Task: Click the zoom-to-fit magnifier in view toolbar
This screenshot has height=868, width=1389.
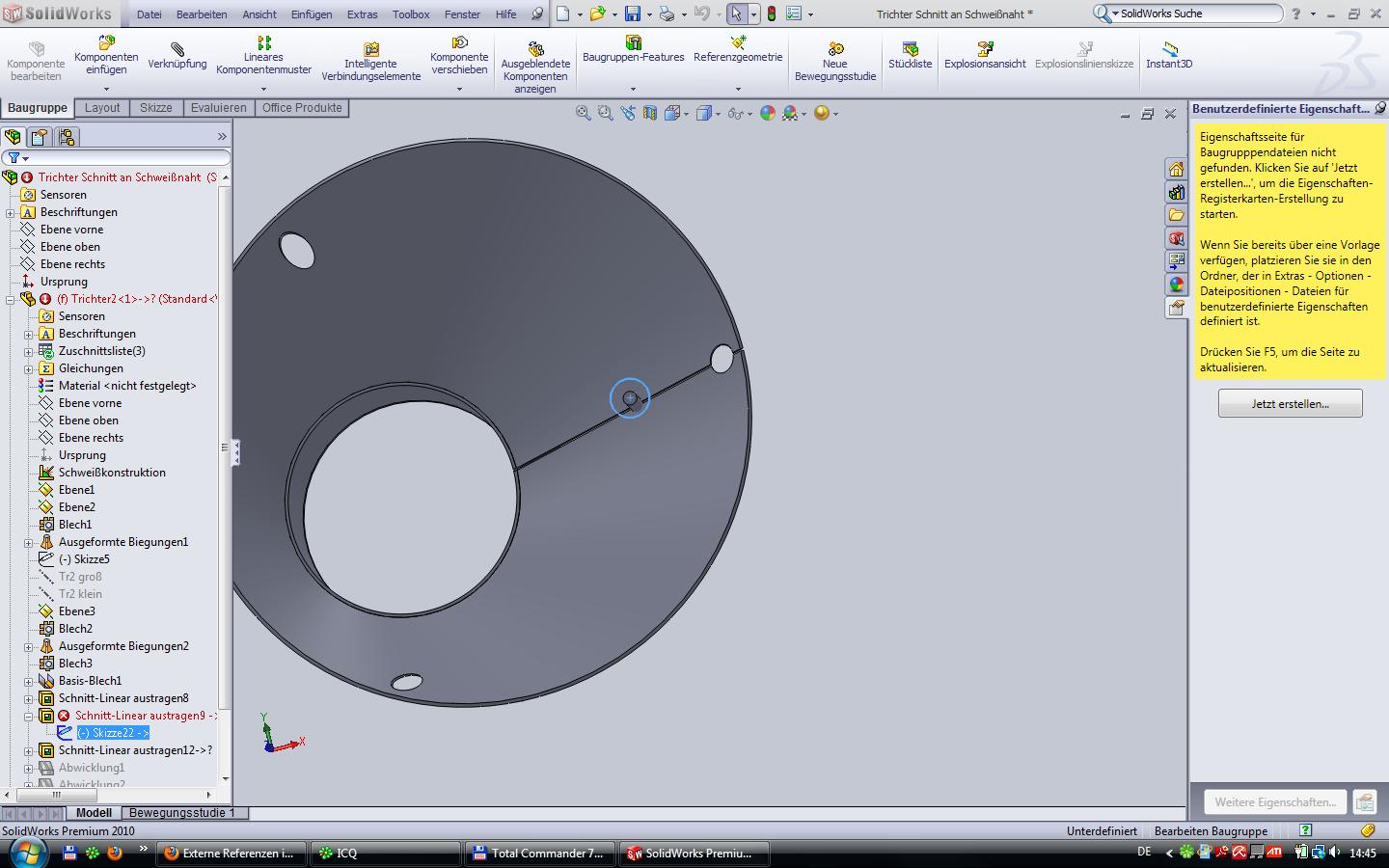Action: (x=584, y=113)
